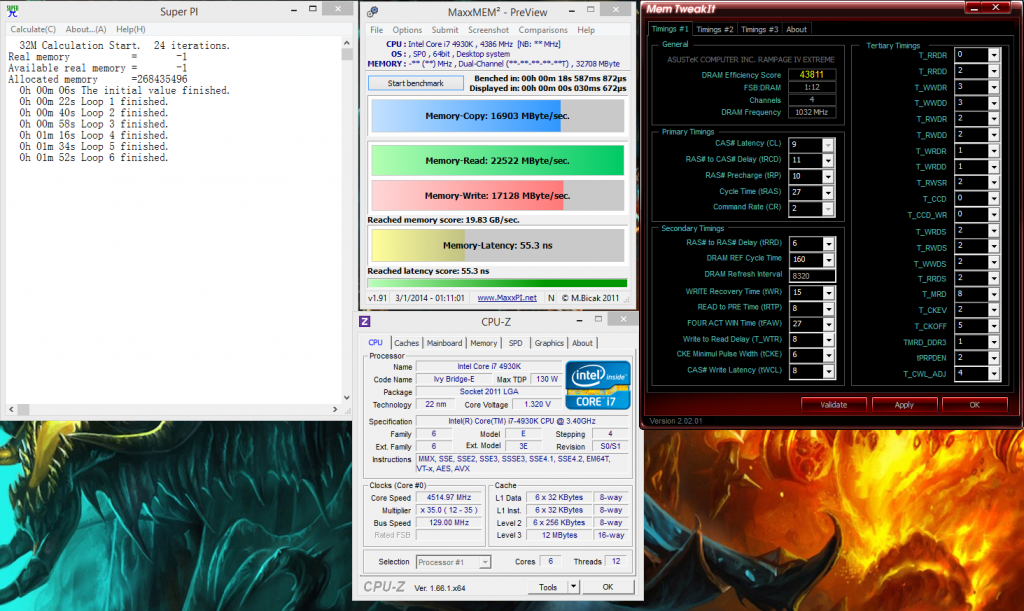
Task: Select the Mainboard tab in CPU-Z
Action: pos(445,343)
